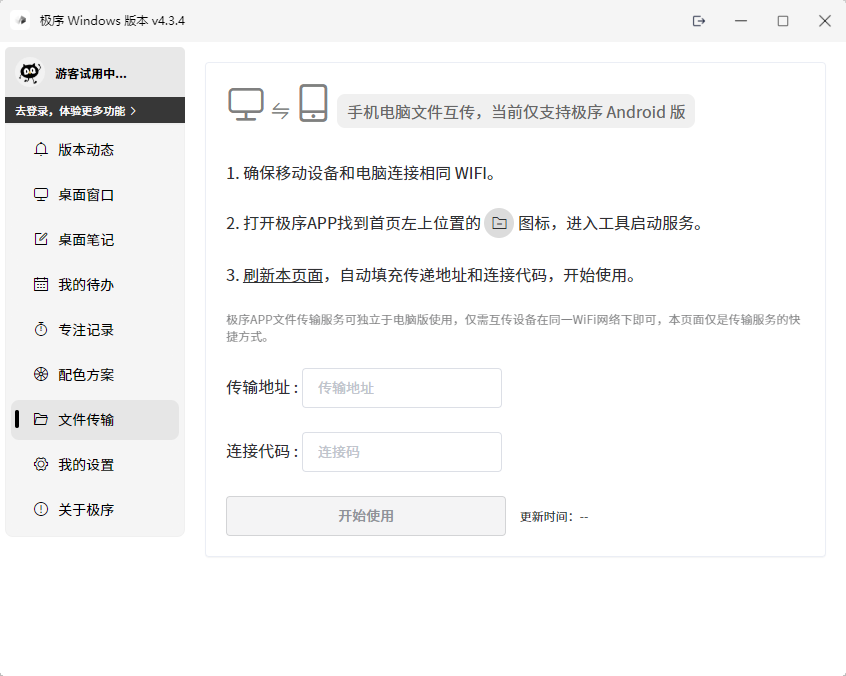
Task: Open 桌面笔记 menu item
Action: [95, 240]
